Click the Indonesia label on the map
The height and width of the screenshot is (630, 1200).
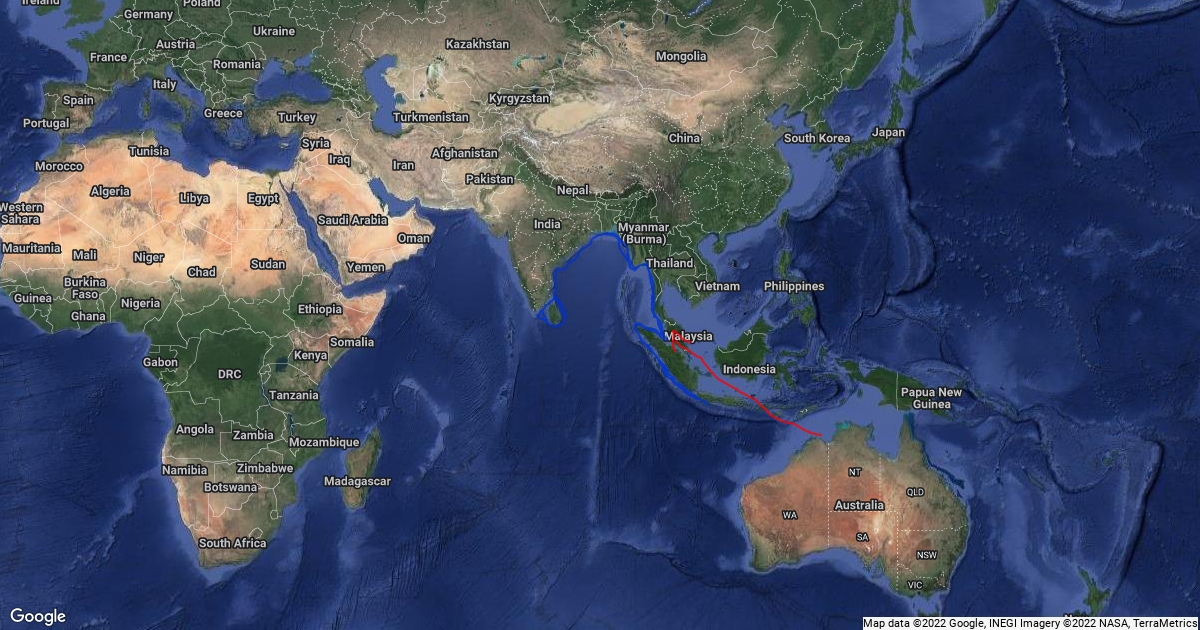[x=749, y=369]
